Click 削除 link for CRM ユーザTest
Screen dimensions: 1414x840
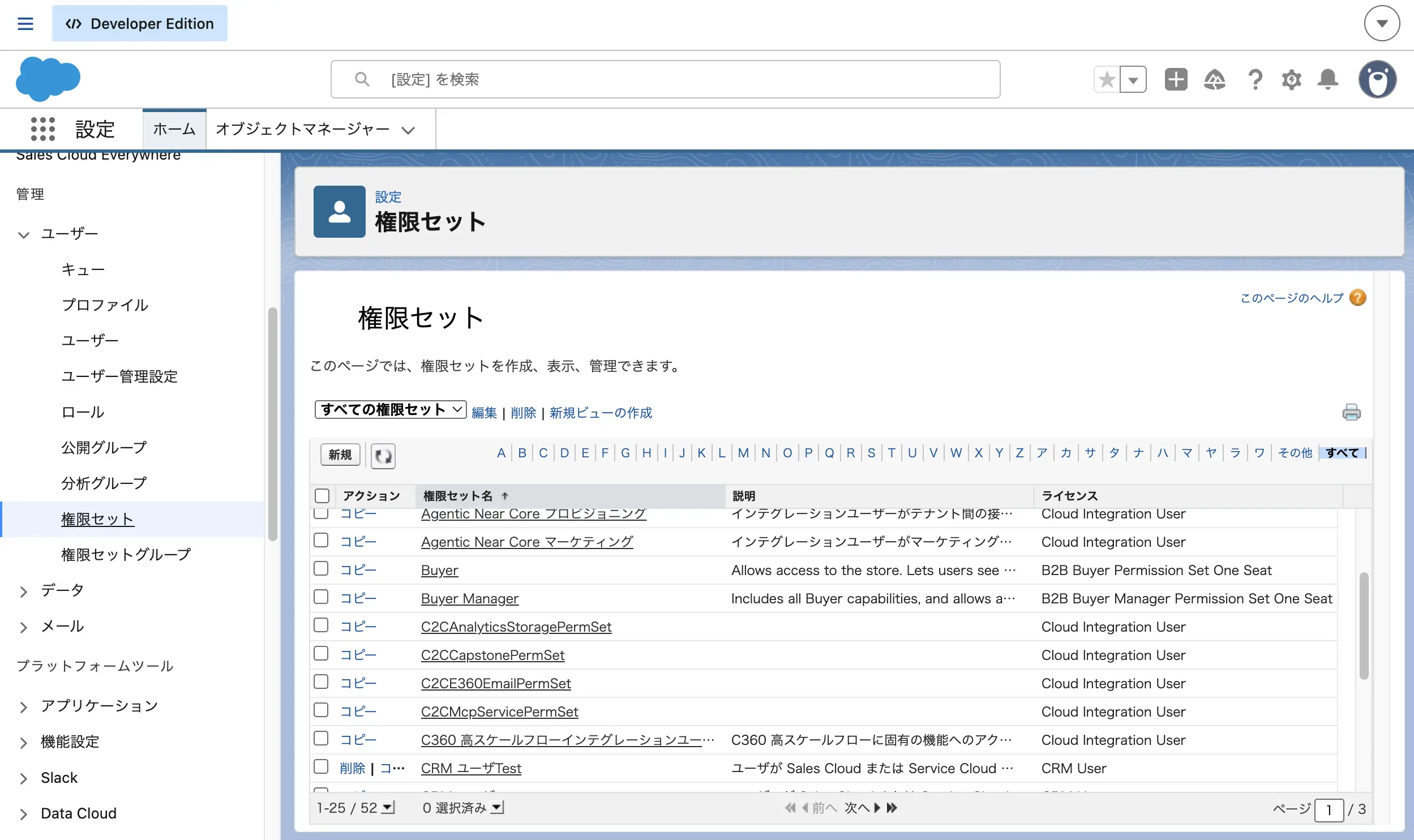[x=353, y=768]
